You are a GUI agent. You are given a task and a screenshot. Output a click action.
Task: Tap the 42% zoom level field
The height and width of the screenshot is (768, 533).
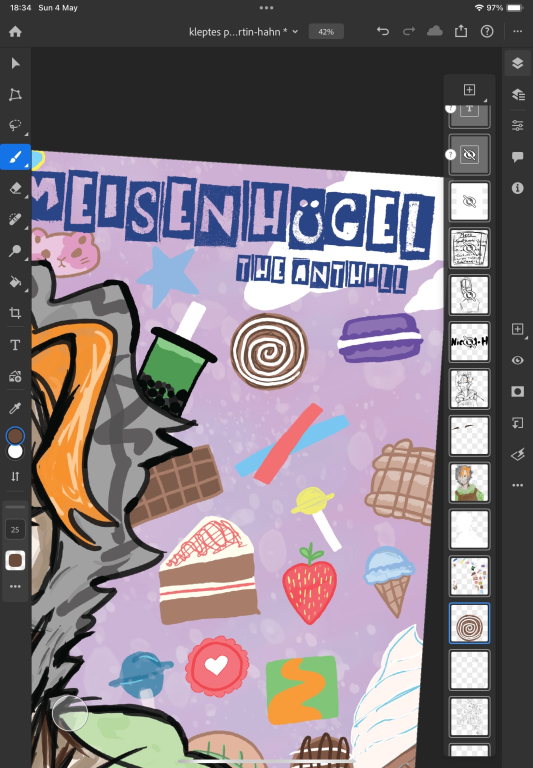326,32
